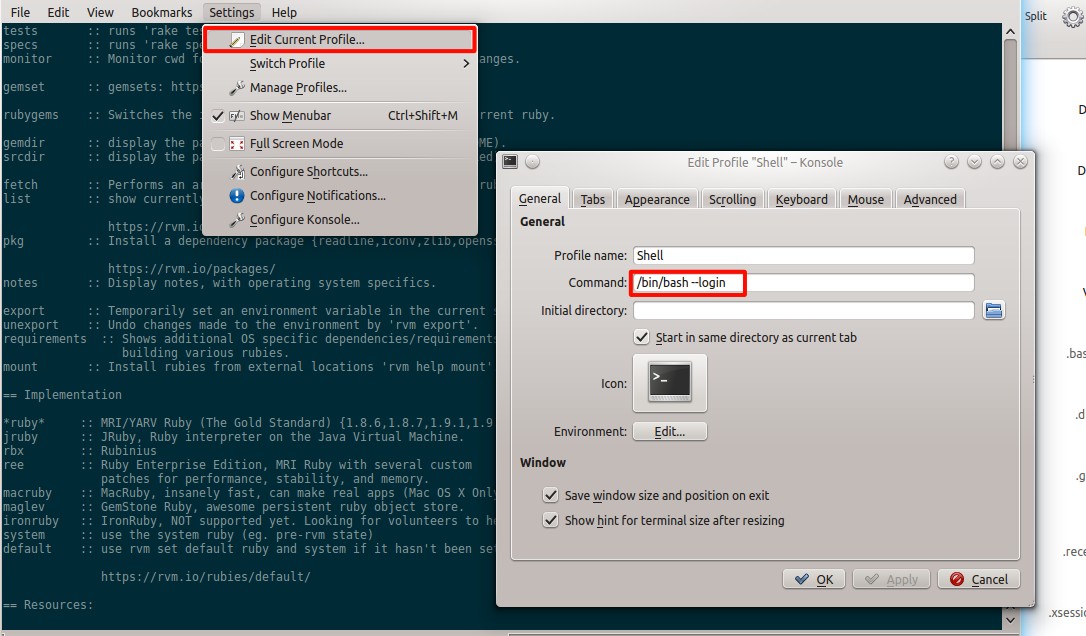Screen dimensions: 1086x636
Task: Click wrench icon beside Configure Konsole
Action: coord(237,220)
